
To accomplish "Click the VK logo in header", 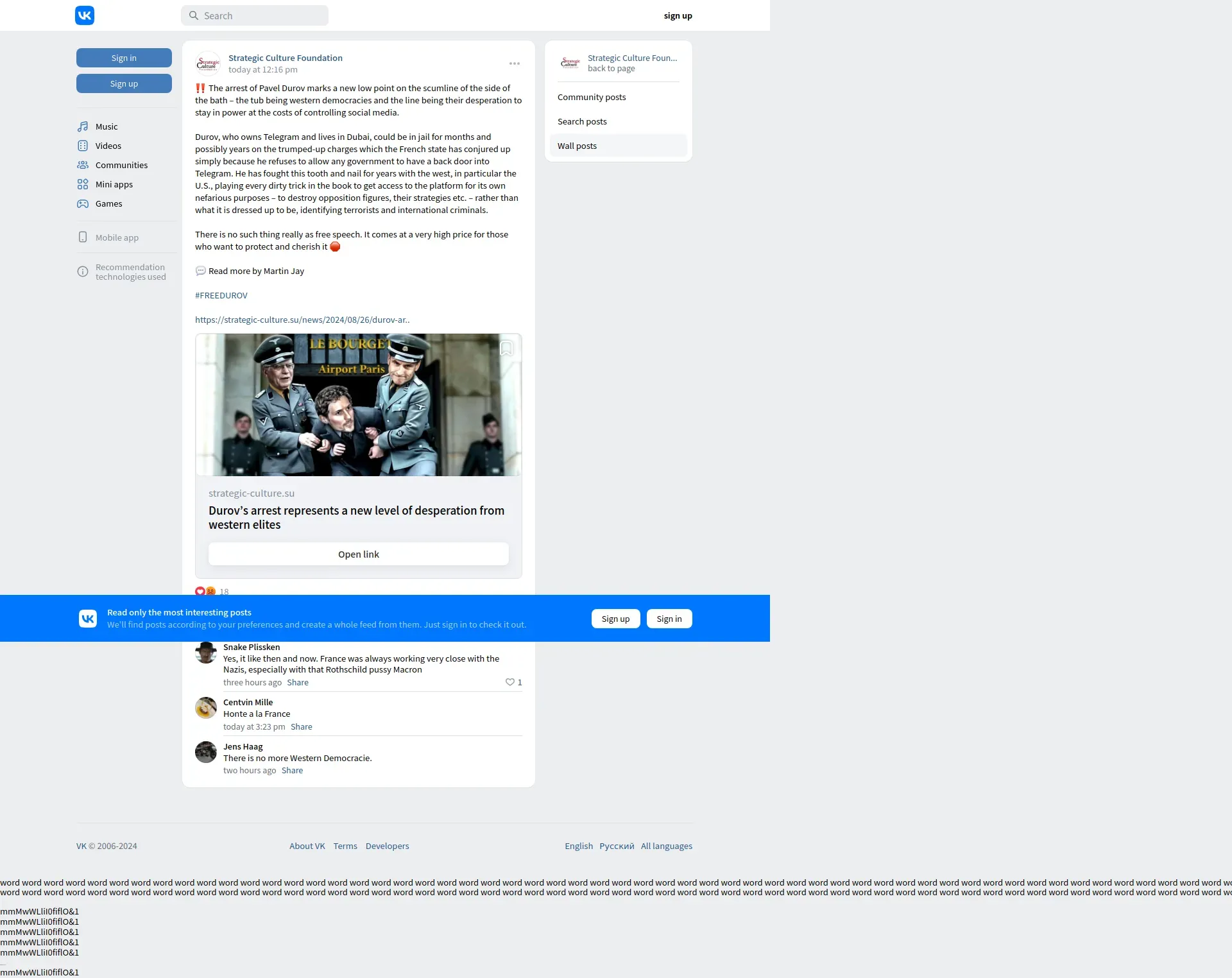I will coord(85,15).
